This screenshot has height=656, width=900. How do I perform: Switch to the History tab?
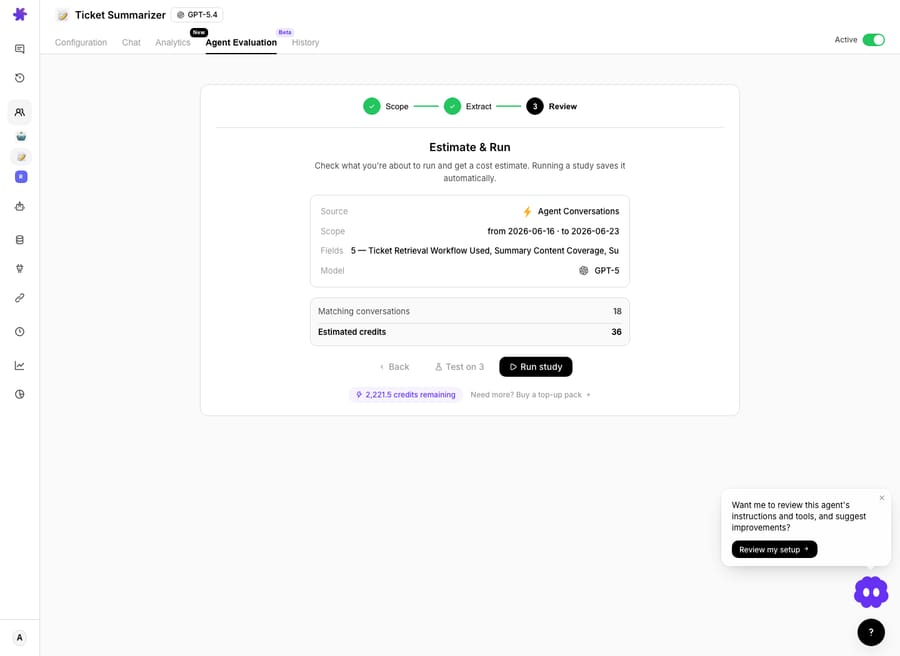(x=305, y=42)
